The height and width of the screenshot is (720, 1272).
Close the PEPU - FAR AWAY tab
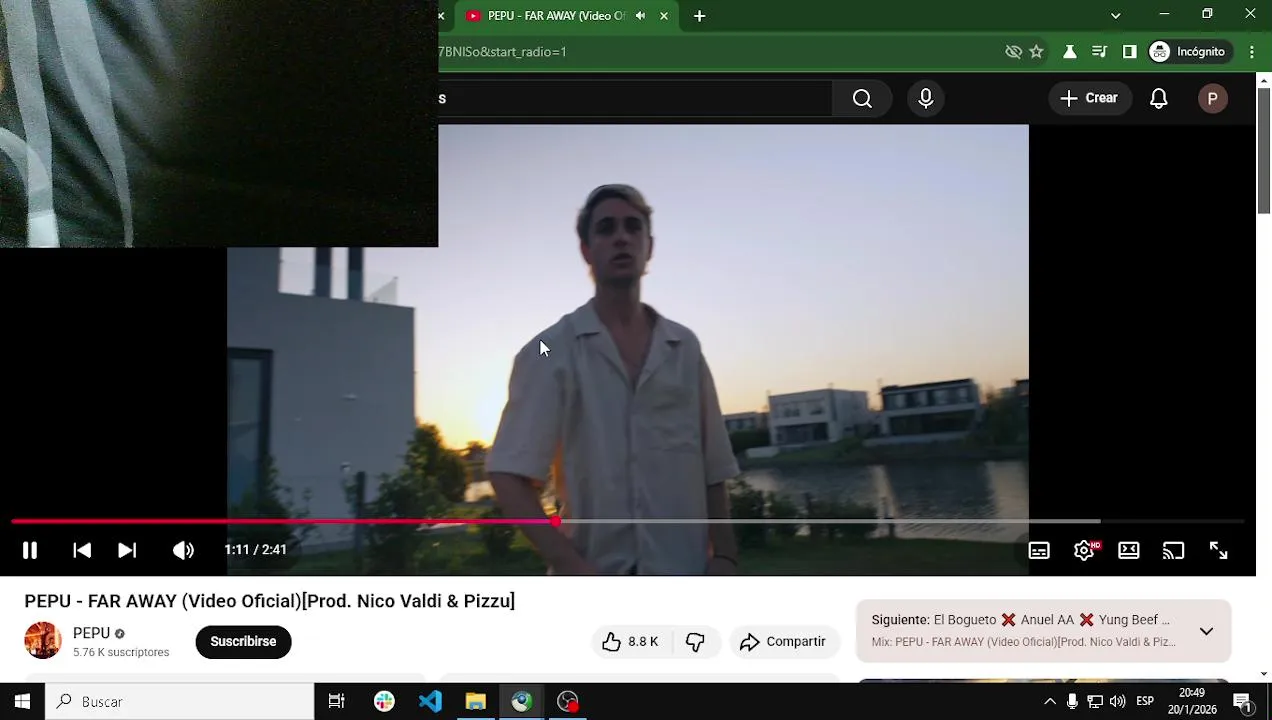pyautogui.click(x=663, y=16)
